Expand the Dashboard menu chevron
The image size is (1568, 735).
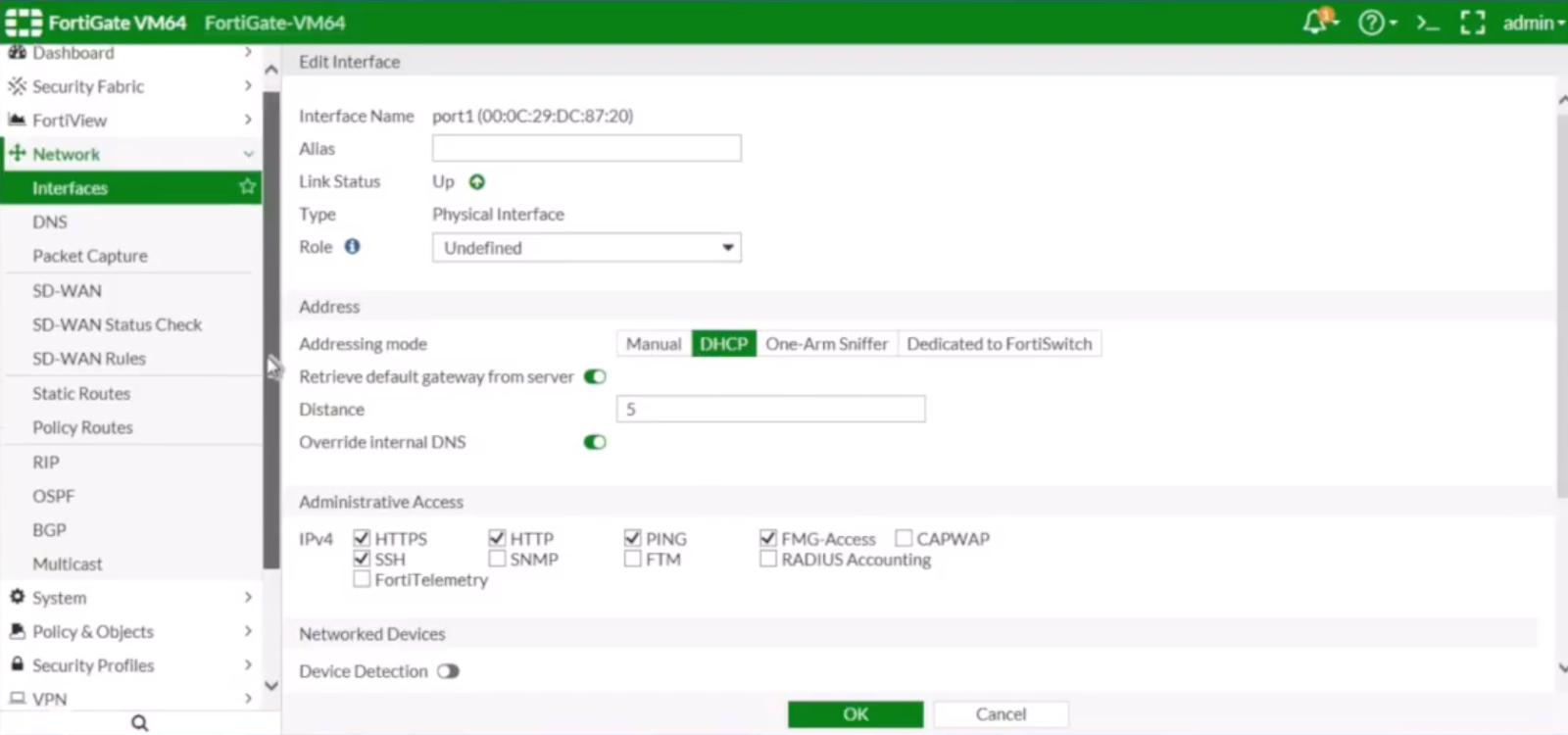click(248, 52)
